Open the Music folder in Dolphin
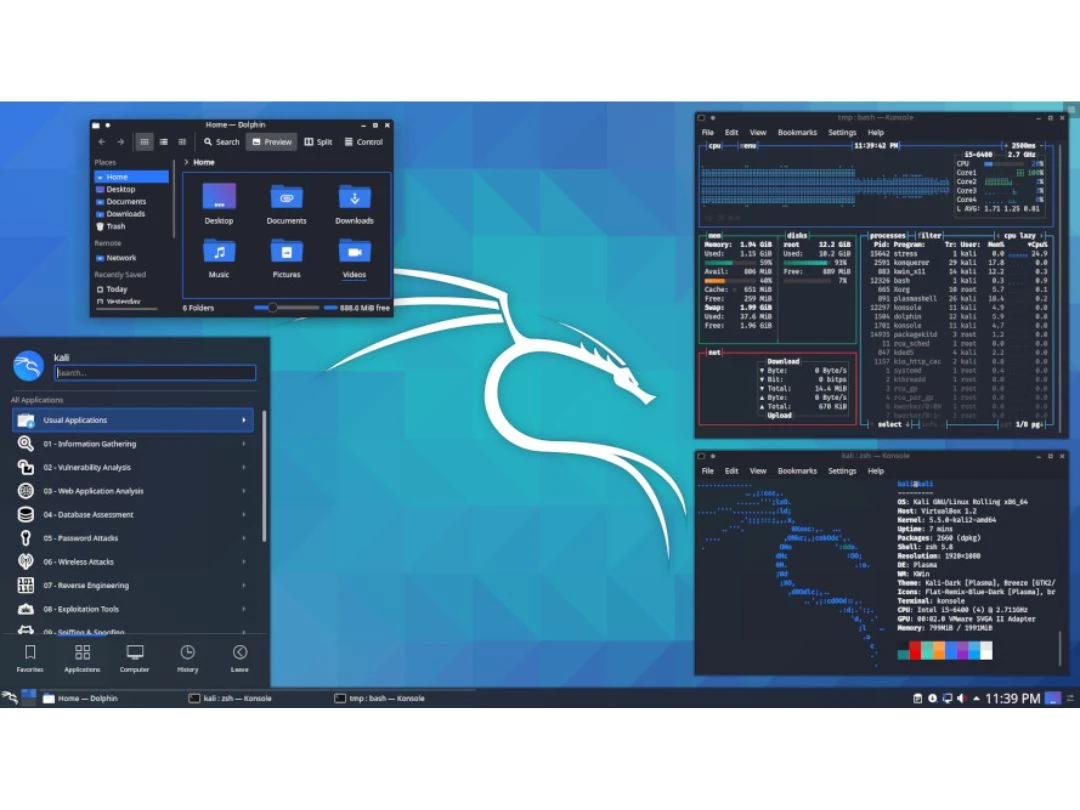 tap(219, 257)
